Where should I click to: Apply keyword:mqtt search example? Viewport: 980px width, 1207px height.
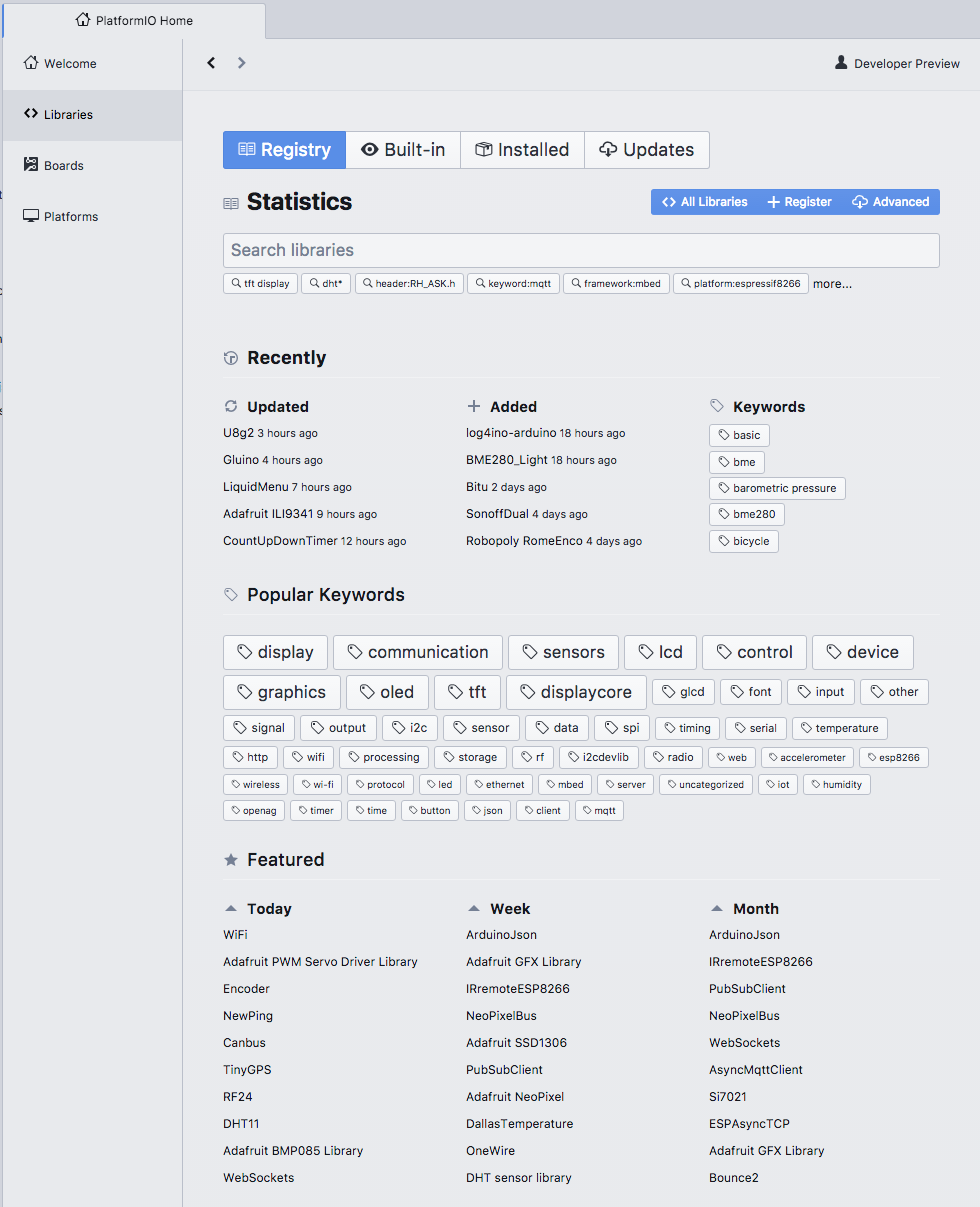[513, 284]
